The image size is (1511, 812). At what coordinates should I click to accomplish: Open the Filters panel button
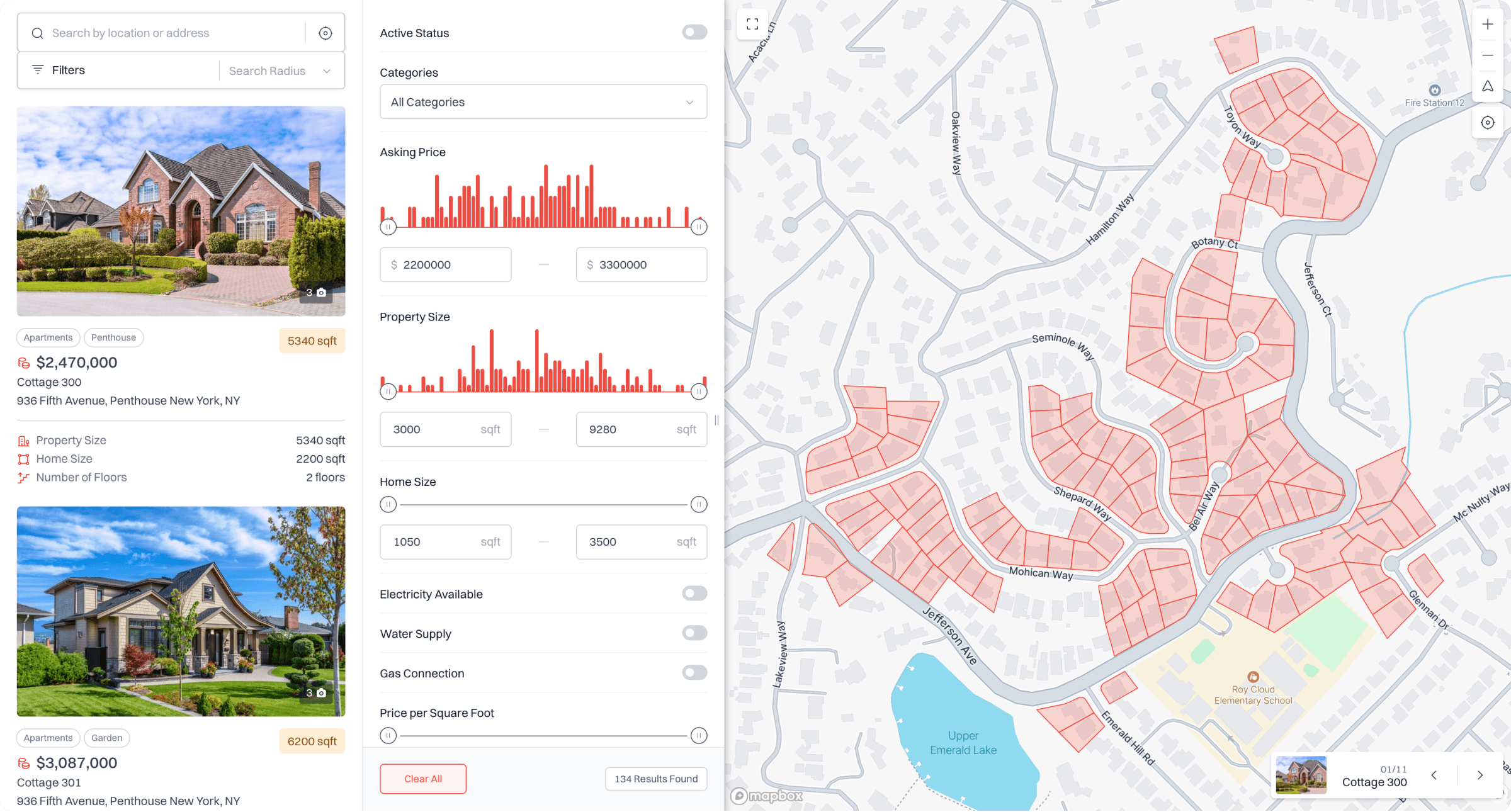[118, 70]
